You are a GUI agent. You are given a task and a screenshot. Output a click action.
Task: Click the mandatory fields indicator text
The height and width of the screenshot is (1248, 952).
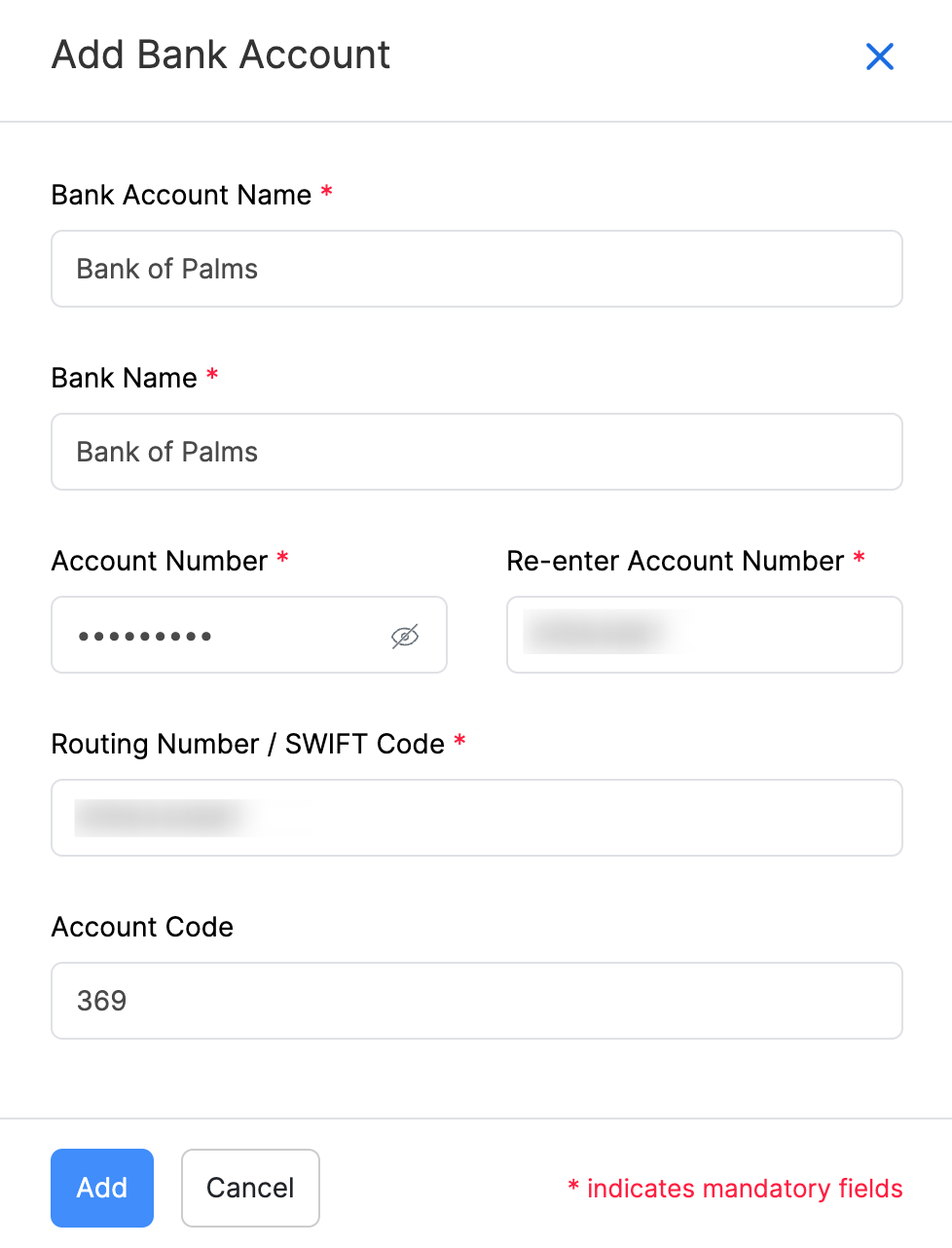coord(734,1188)
